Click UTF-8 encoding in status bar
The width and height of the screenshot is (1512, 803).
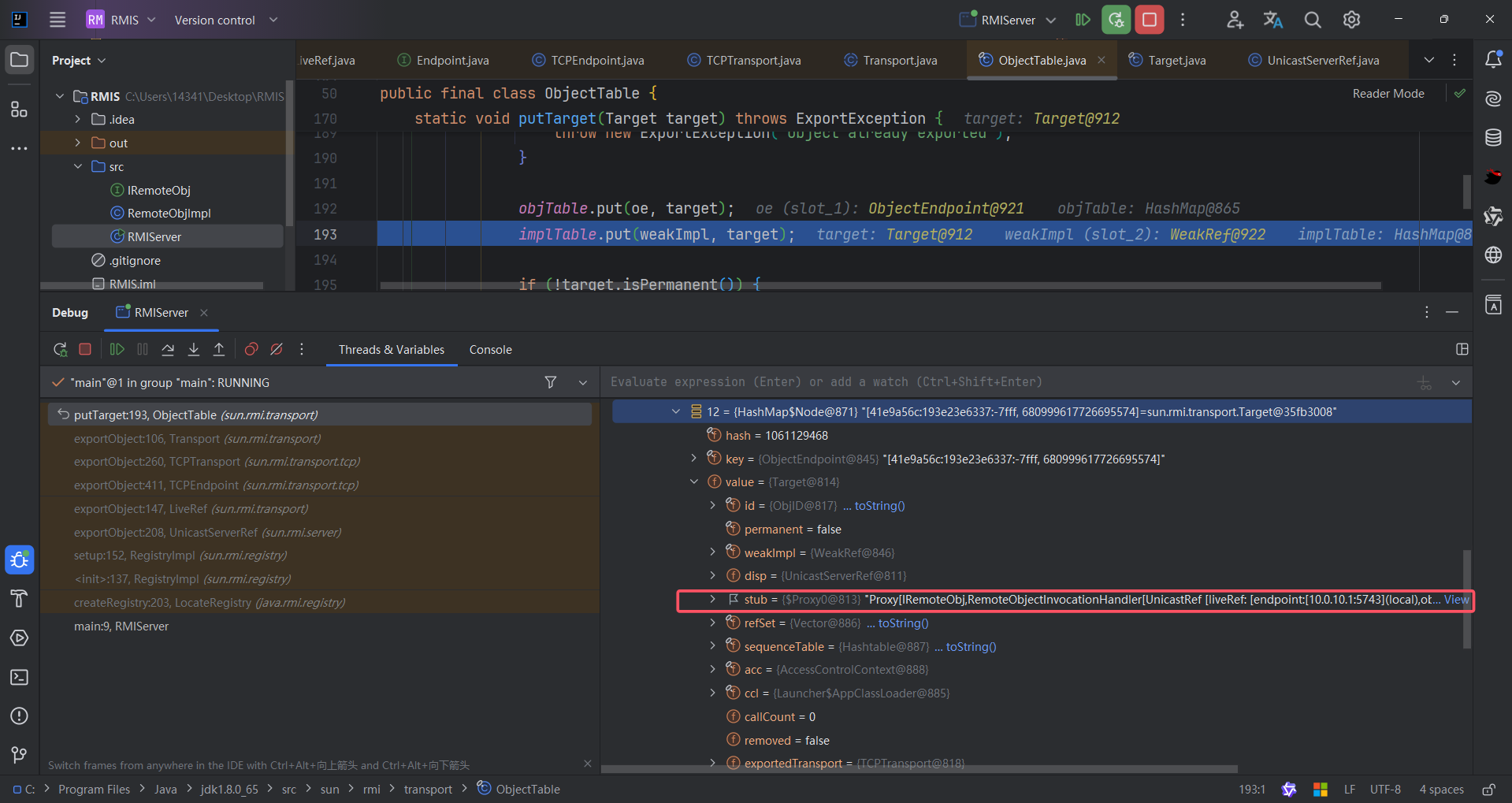click(x=1385, y=789)
